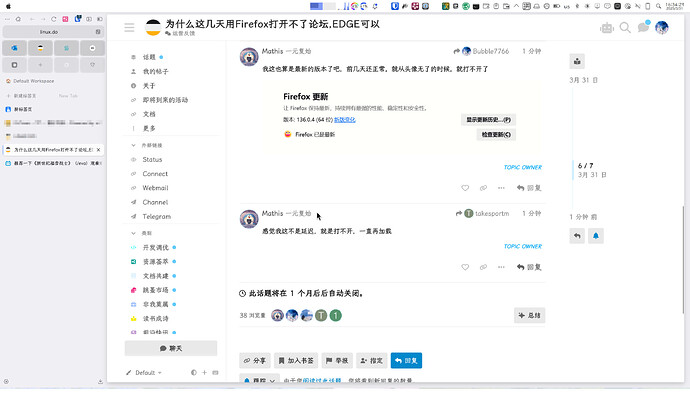Image resolution: width=690 pixels, height=410 pixels.
Task: Open the 跳蚤市场 category
Action: click(155, 290)
